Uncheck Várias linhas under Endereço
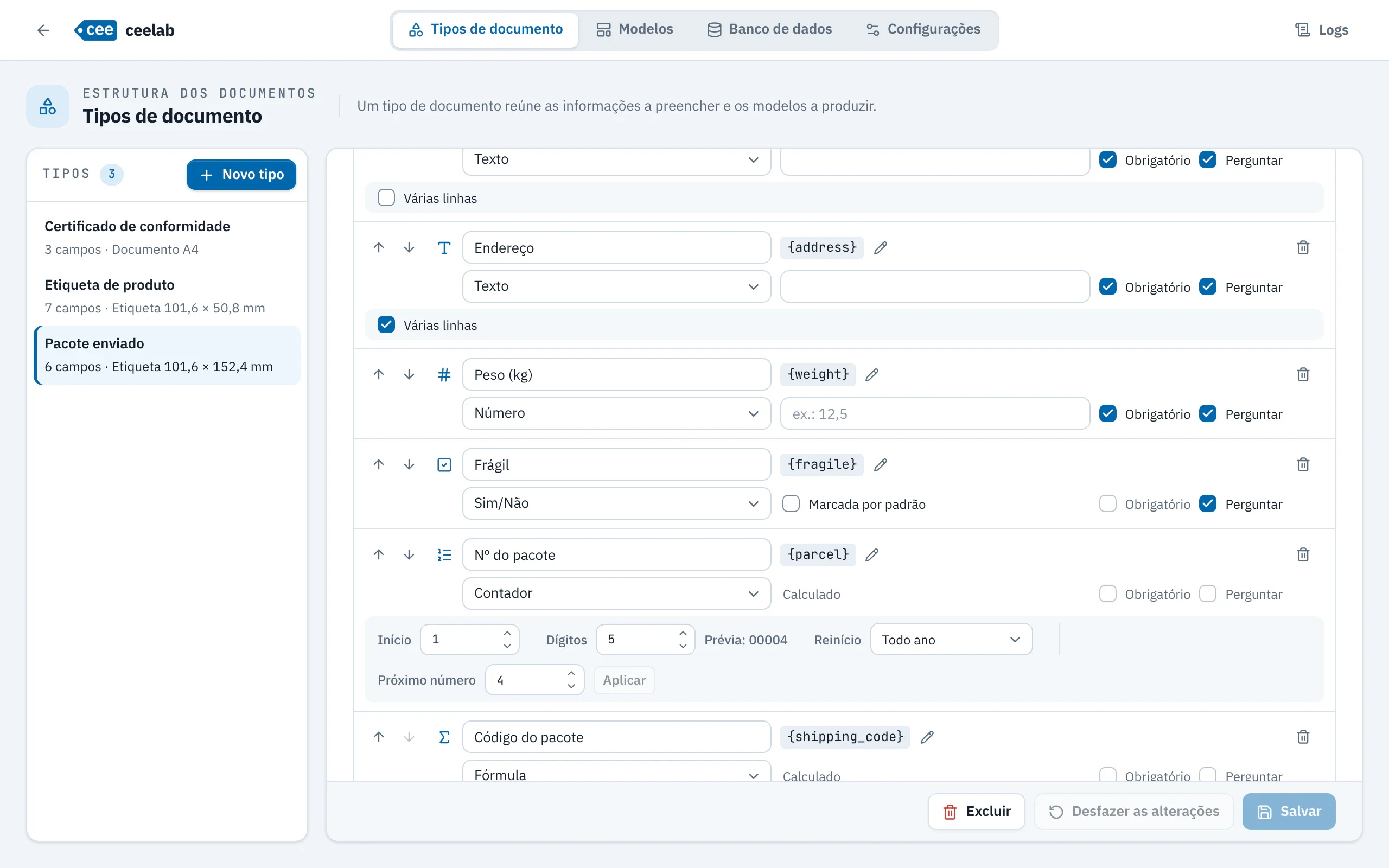 tap(386, 325)
